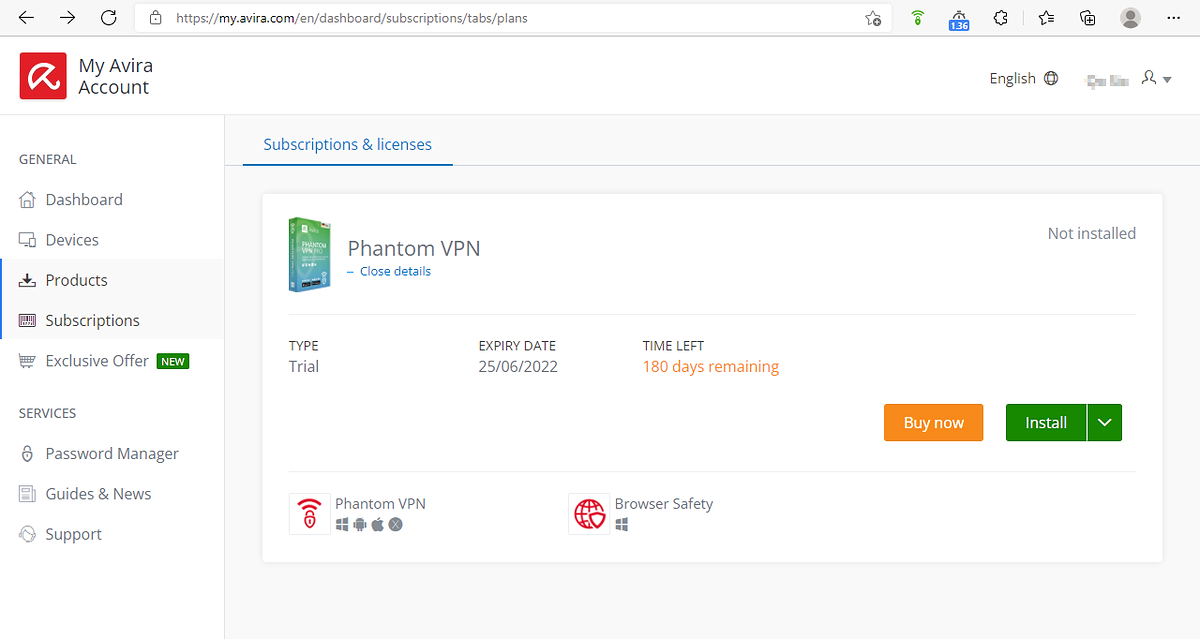Open the extension icon with 1.36 badge
Screen dimensions: 1200x639
pyautogui.click(x=959, y=19)
